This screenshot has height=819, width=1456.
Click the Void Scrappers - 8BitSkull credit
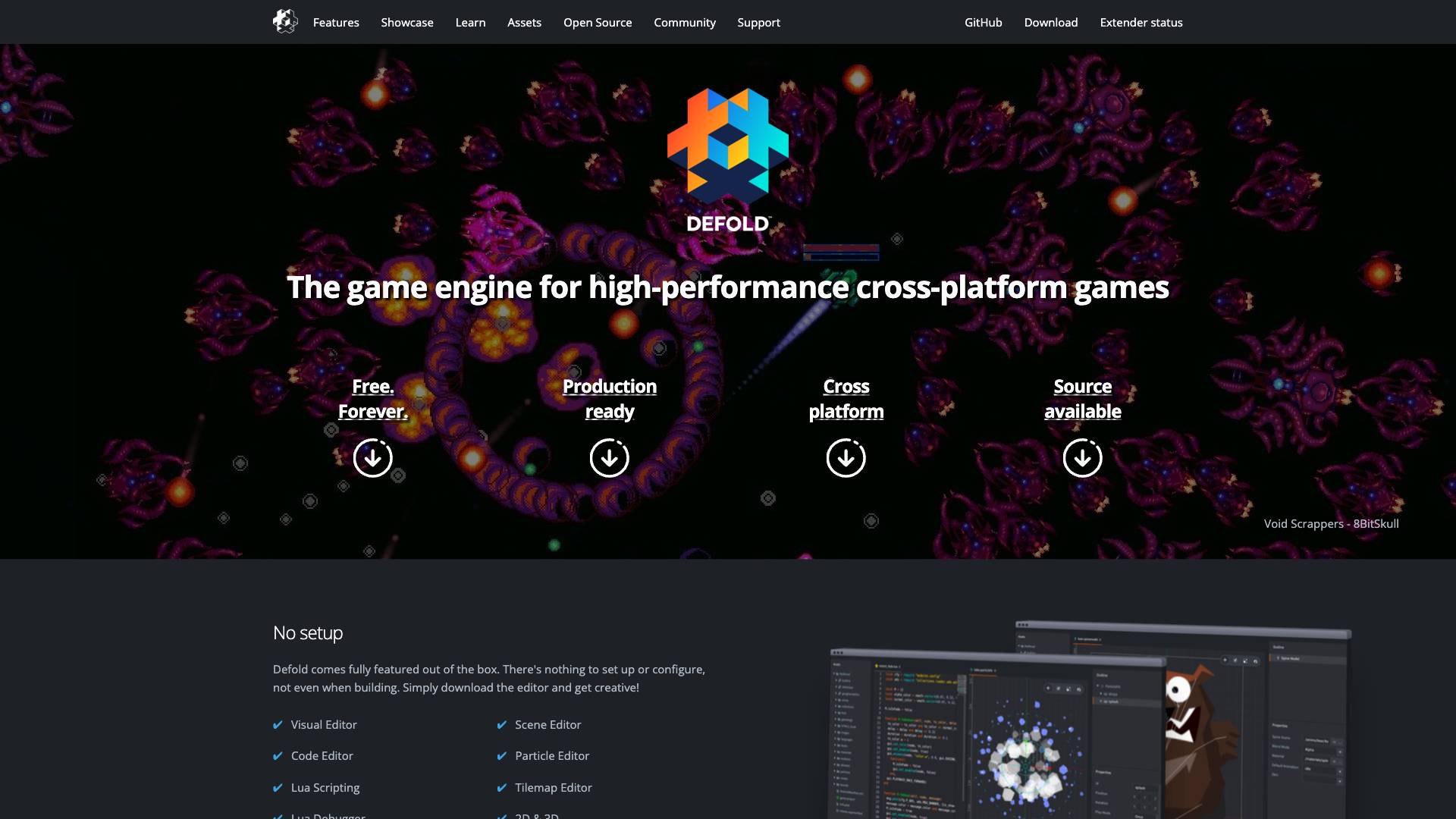(x=1331, y=524)
